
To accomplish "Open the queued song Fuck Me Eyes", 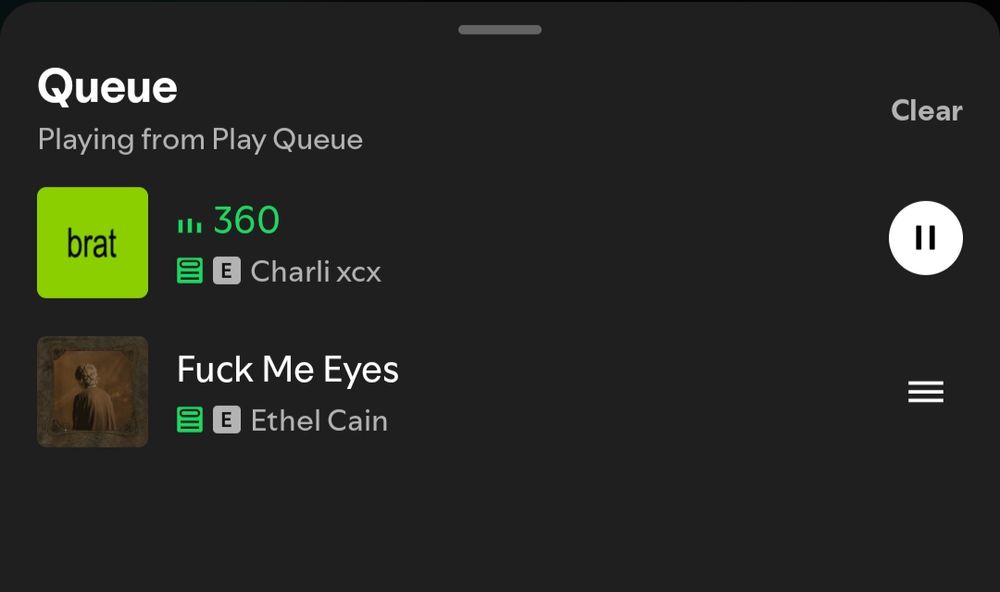I will tap(288, 369).
